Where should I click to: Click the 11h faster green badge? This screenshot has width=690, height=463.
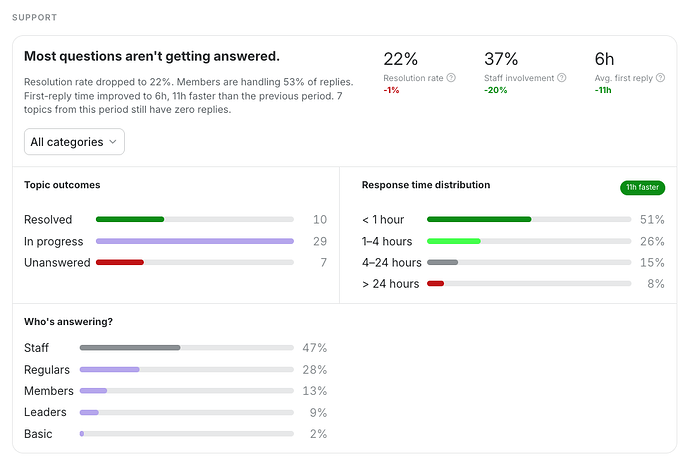(642, 187)
